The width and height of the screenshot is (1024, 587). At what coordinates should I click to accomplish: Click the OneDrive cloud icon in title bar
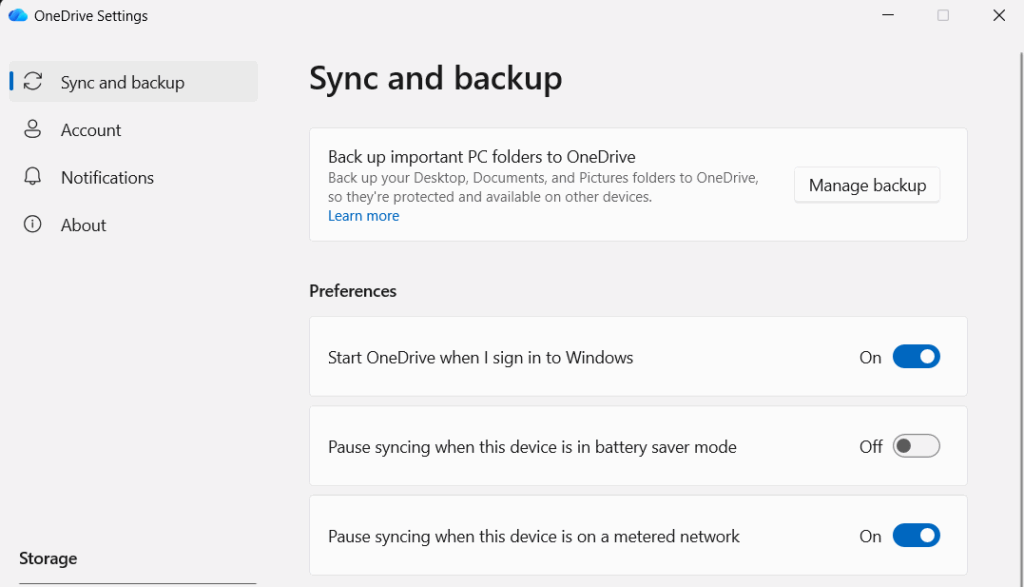pos(17,16)
